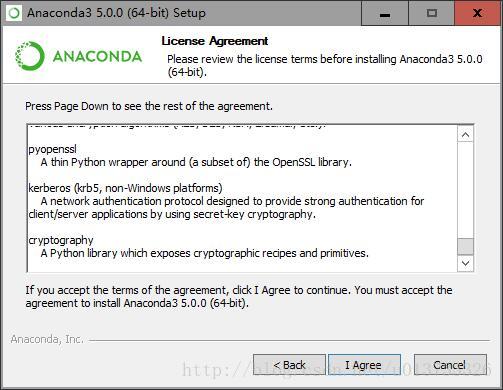Go back with the < Back button
The image size is (503, 390).
(x=289, y=365)
